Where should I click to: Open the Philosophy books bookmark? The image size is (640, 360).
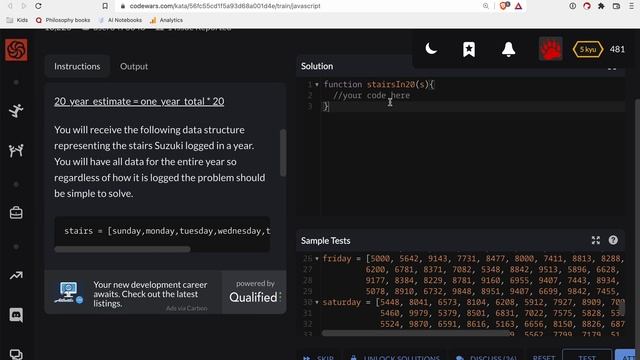tap(63, 20)
